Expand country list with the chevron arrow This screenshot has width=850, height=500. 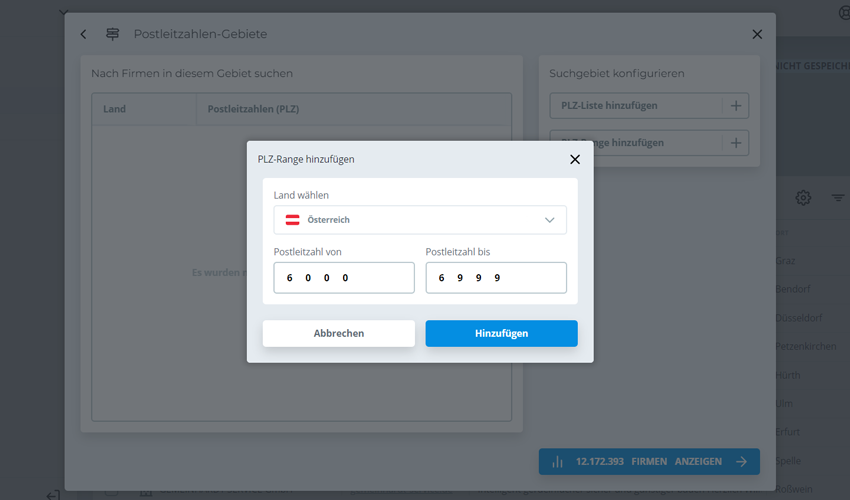[549, 220]
